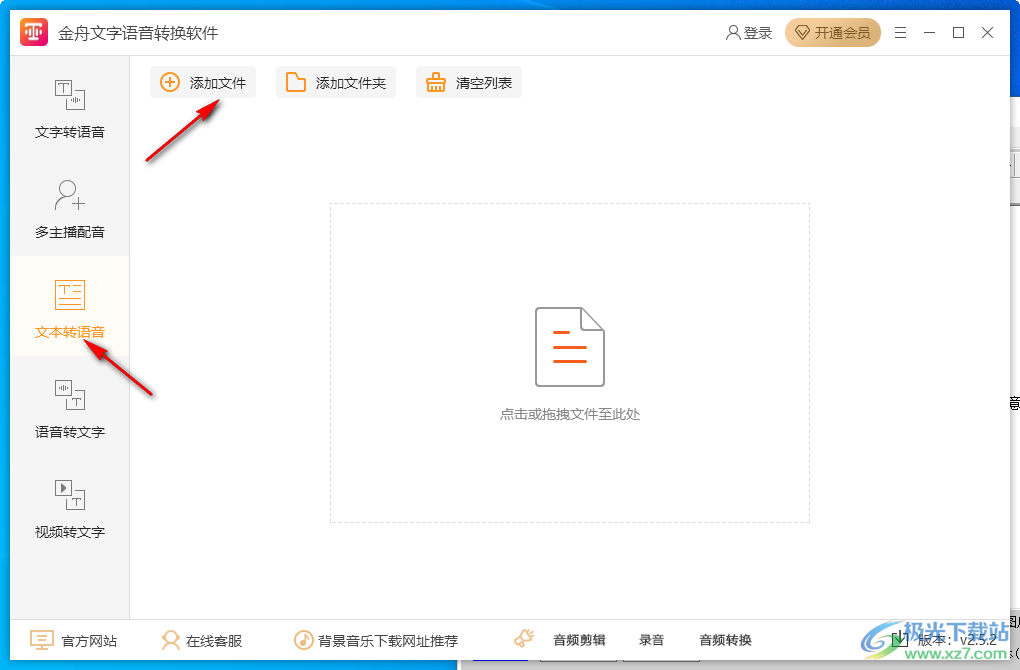Click 登录 to sign in
The image size is (1020, 670).
(749, 32)
